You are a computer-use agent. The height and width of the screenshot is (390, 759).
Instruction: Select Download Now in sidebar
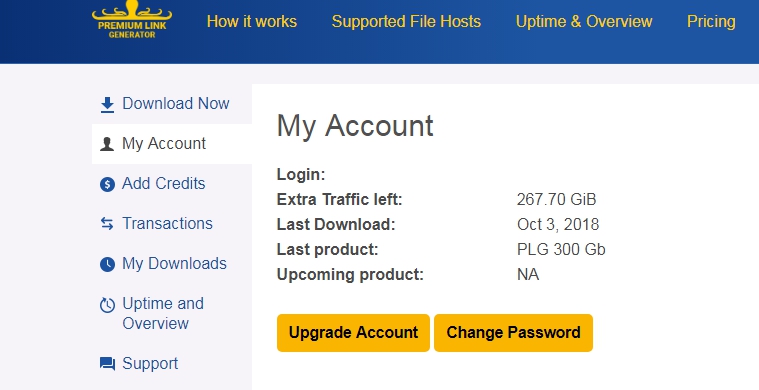coord(172,104)
